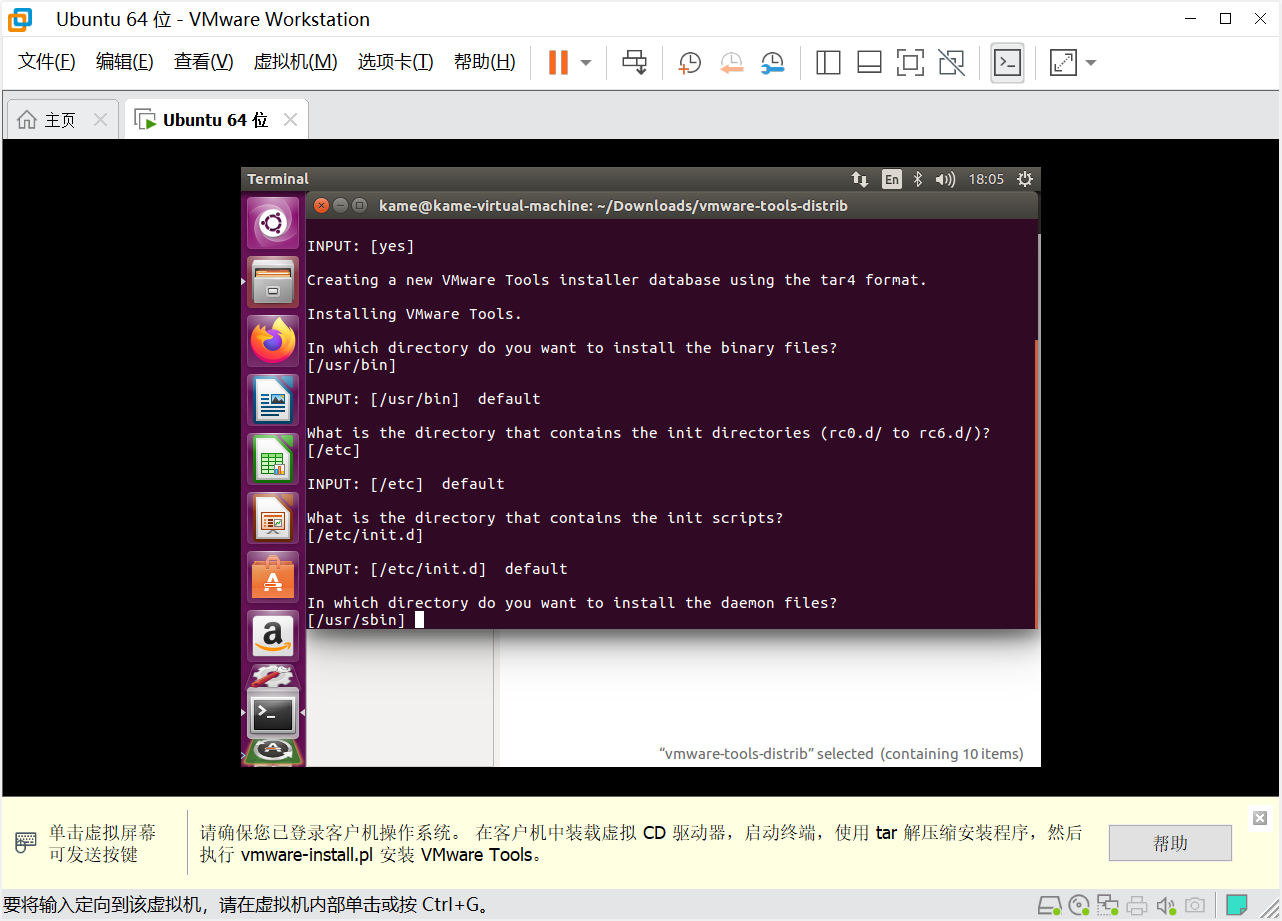Open the 虚拟机(M) menu
The height and width of the screenshot is (921, 1282).
[295, 62]
